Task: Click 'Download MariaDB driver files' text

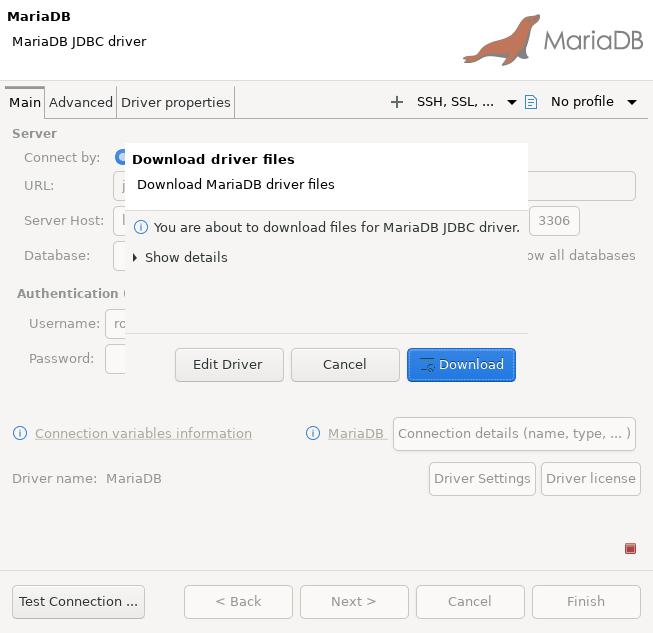Action: click(236, 184)
